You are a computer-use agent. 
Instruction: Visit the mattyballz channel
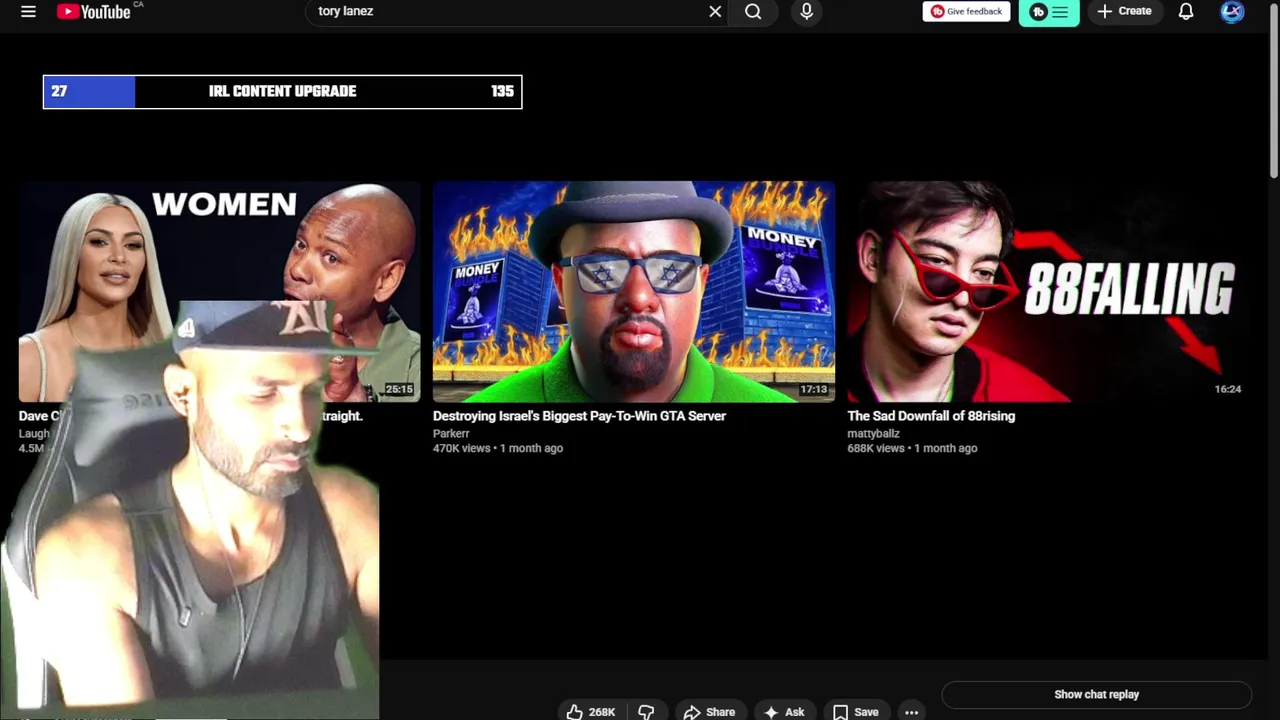point(873,433)
